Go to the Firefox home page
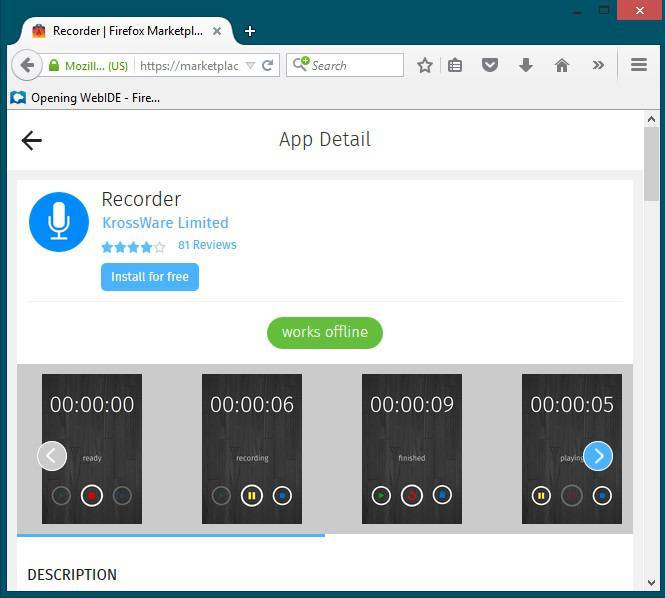 [x=562, y=65]
